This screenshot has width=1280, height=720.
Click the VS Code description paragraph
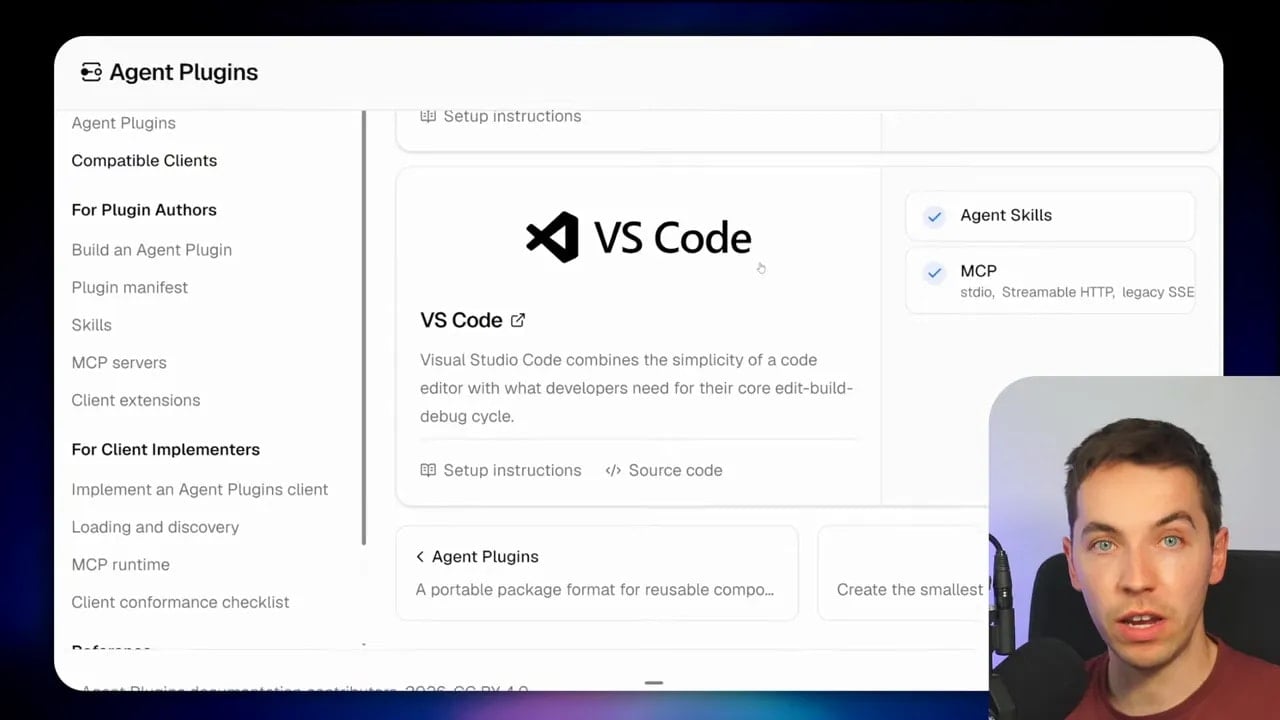tap(636, 388)
